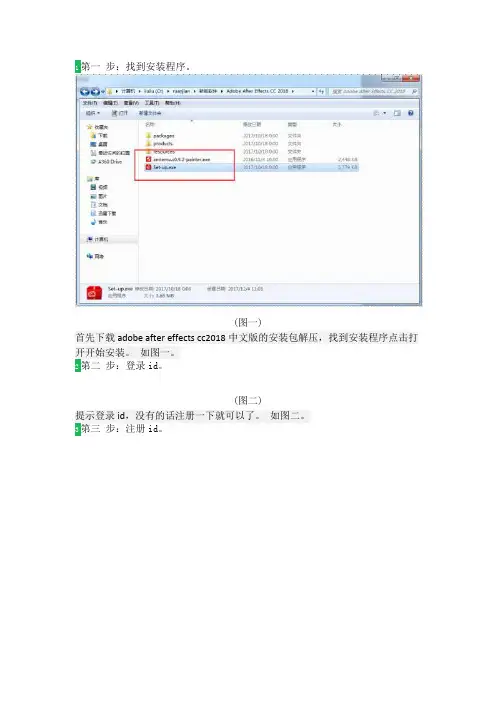Click the 新建文件夹 toolbar button

click(150, 113)
